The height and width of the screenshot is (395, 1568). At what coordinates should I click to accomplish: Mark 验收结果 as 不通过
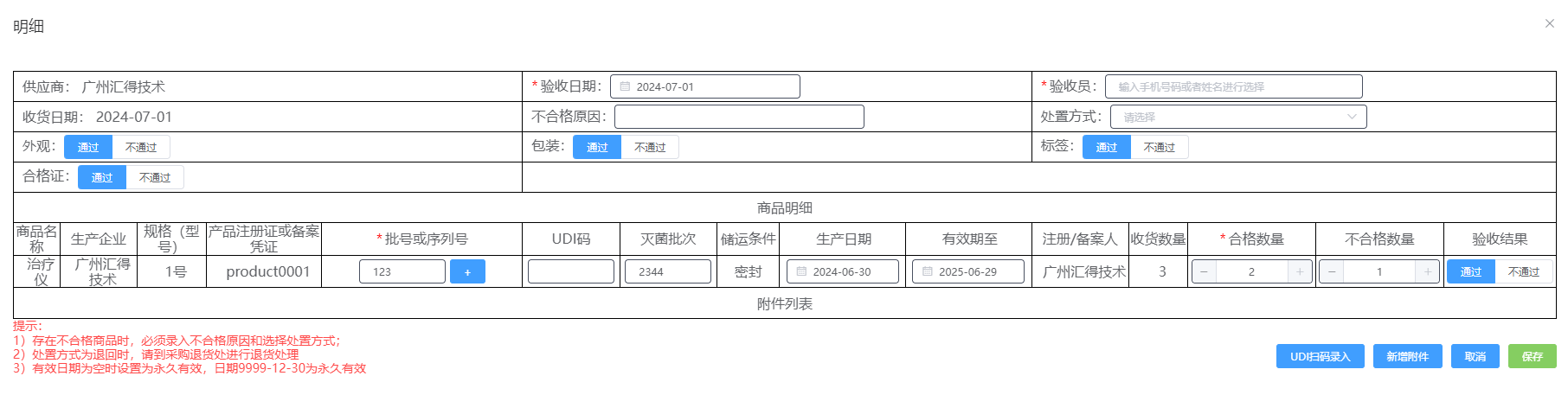[1523, 271]
